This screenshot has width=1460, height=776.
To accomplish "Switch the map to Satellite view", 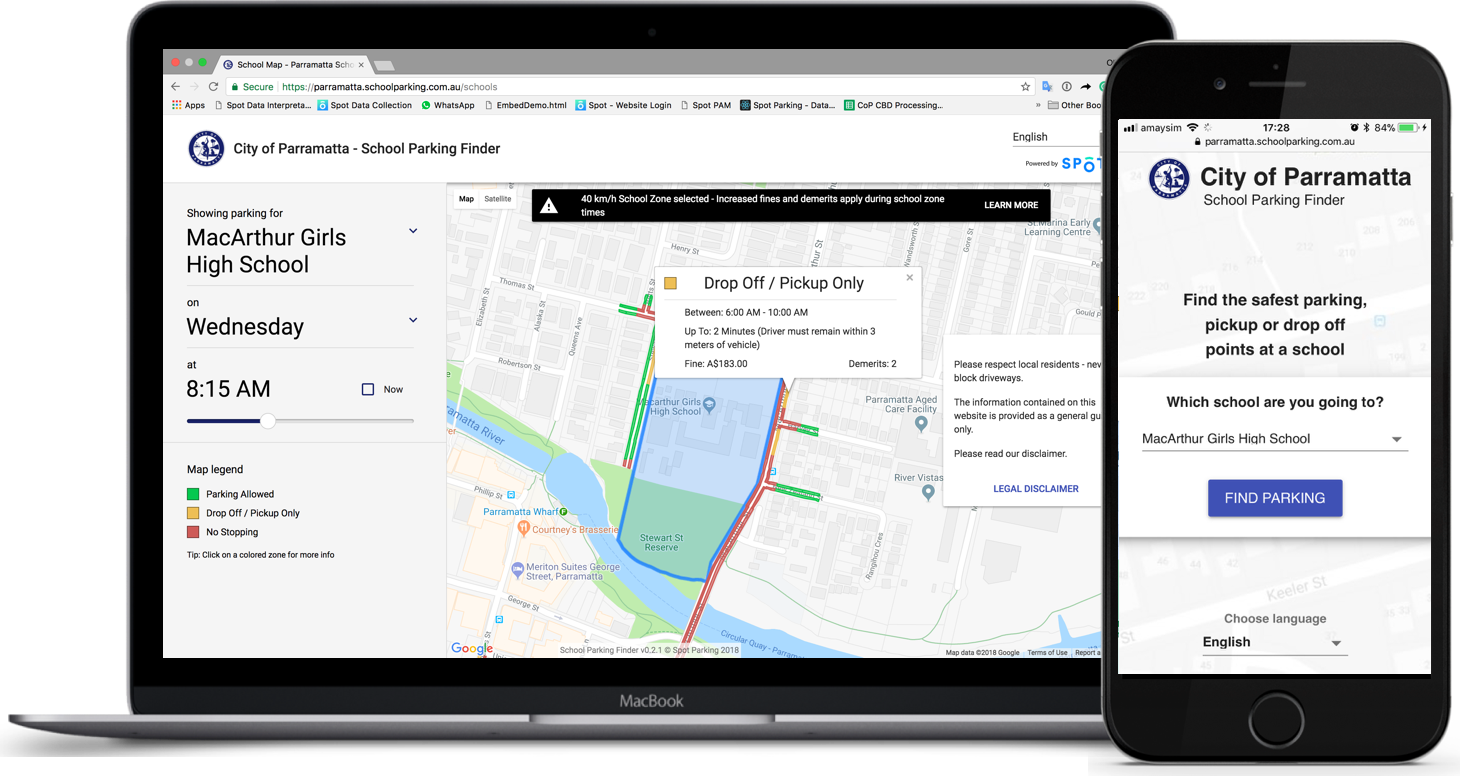I will coord(498,199).
